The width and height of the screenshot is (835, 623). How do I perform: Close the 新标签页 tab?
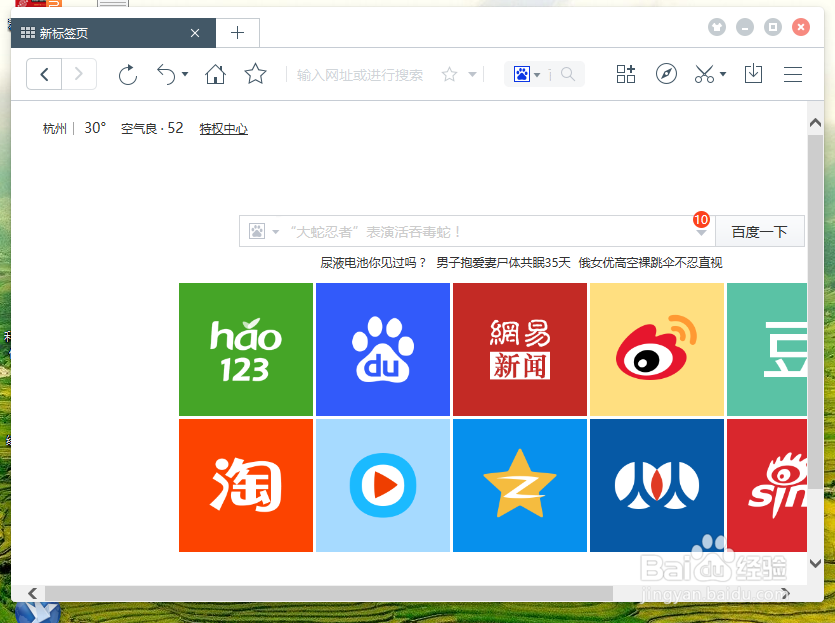[x=195, y=33]
